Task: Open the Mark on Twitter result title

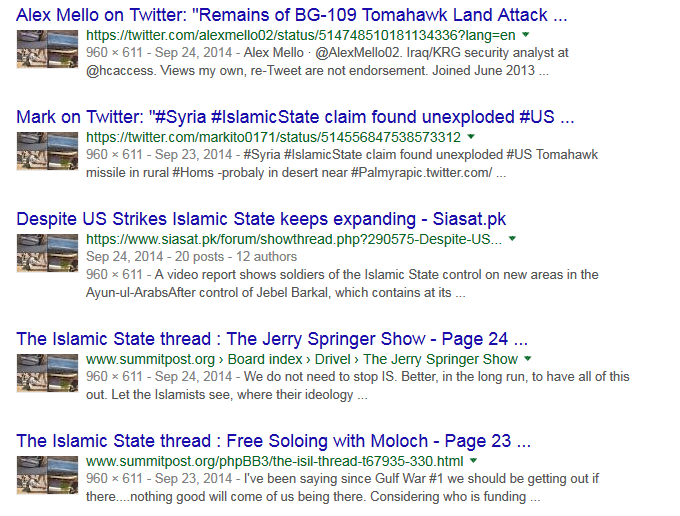Action: pyautogui.click(x=295, y=116)
